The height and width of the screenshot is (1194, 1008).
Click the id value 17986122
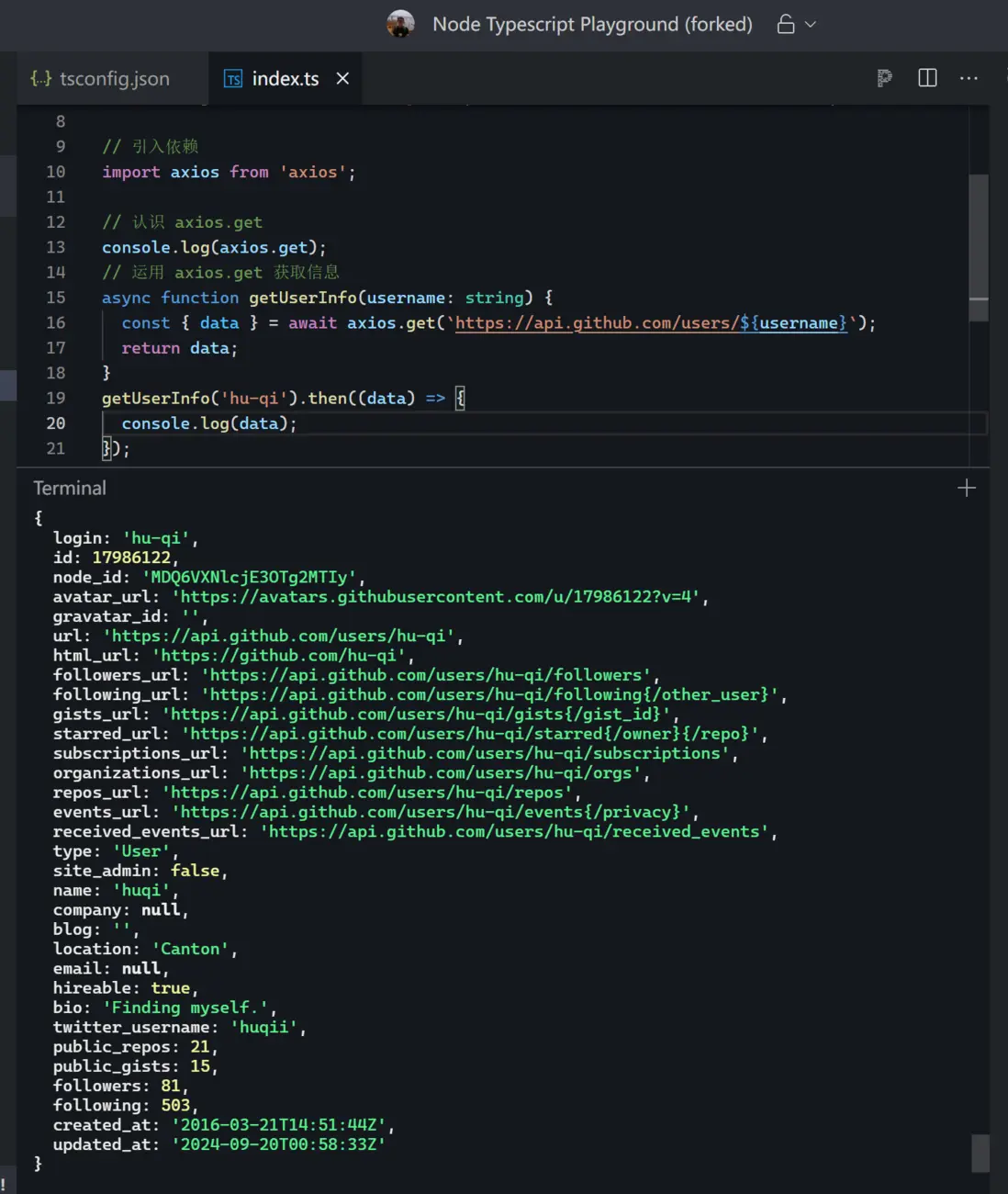point(131,558)
